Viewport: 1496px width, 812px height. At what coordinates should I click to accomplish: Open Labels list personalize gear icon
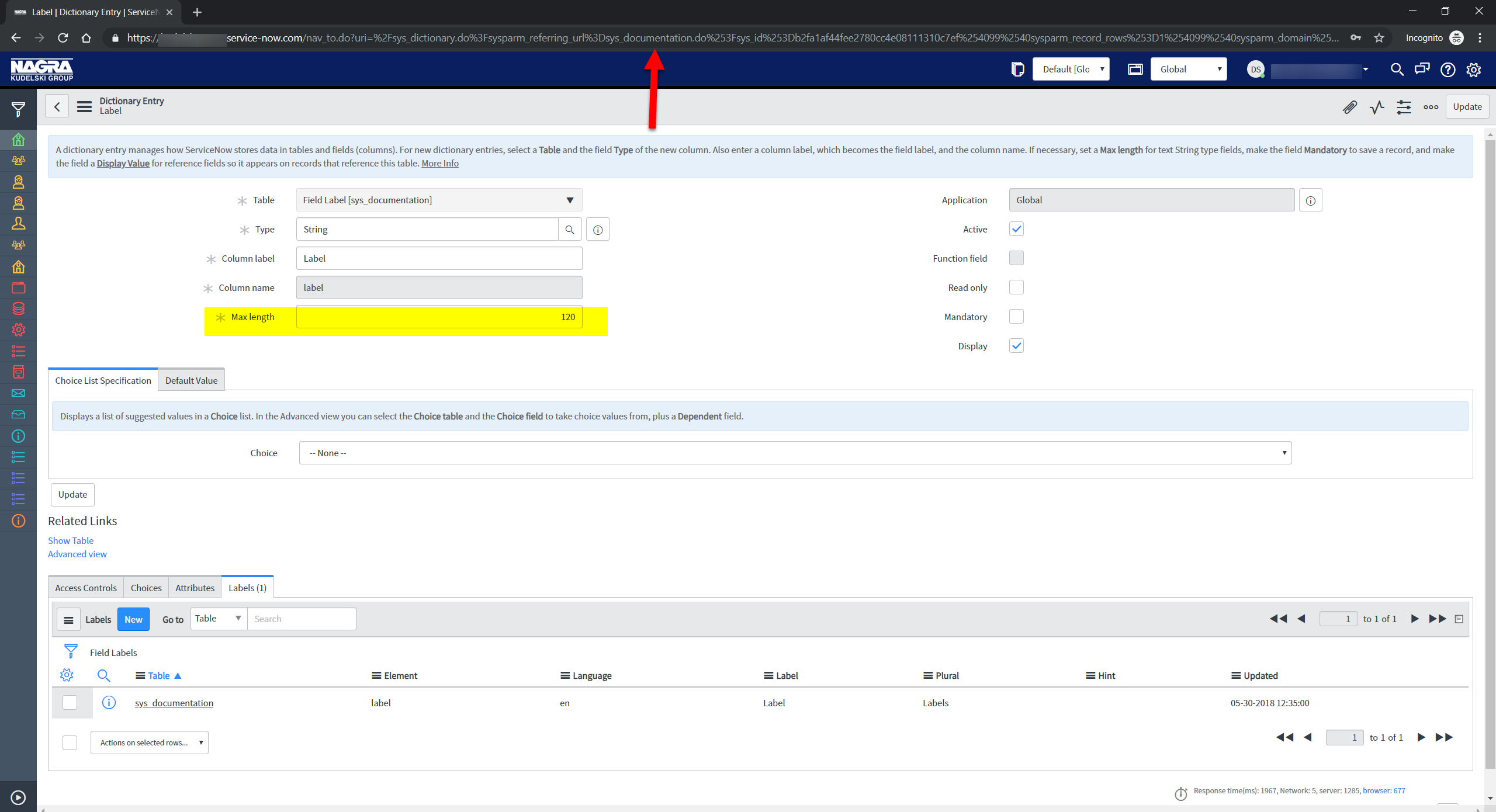point(67,675)
